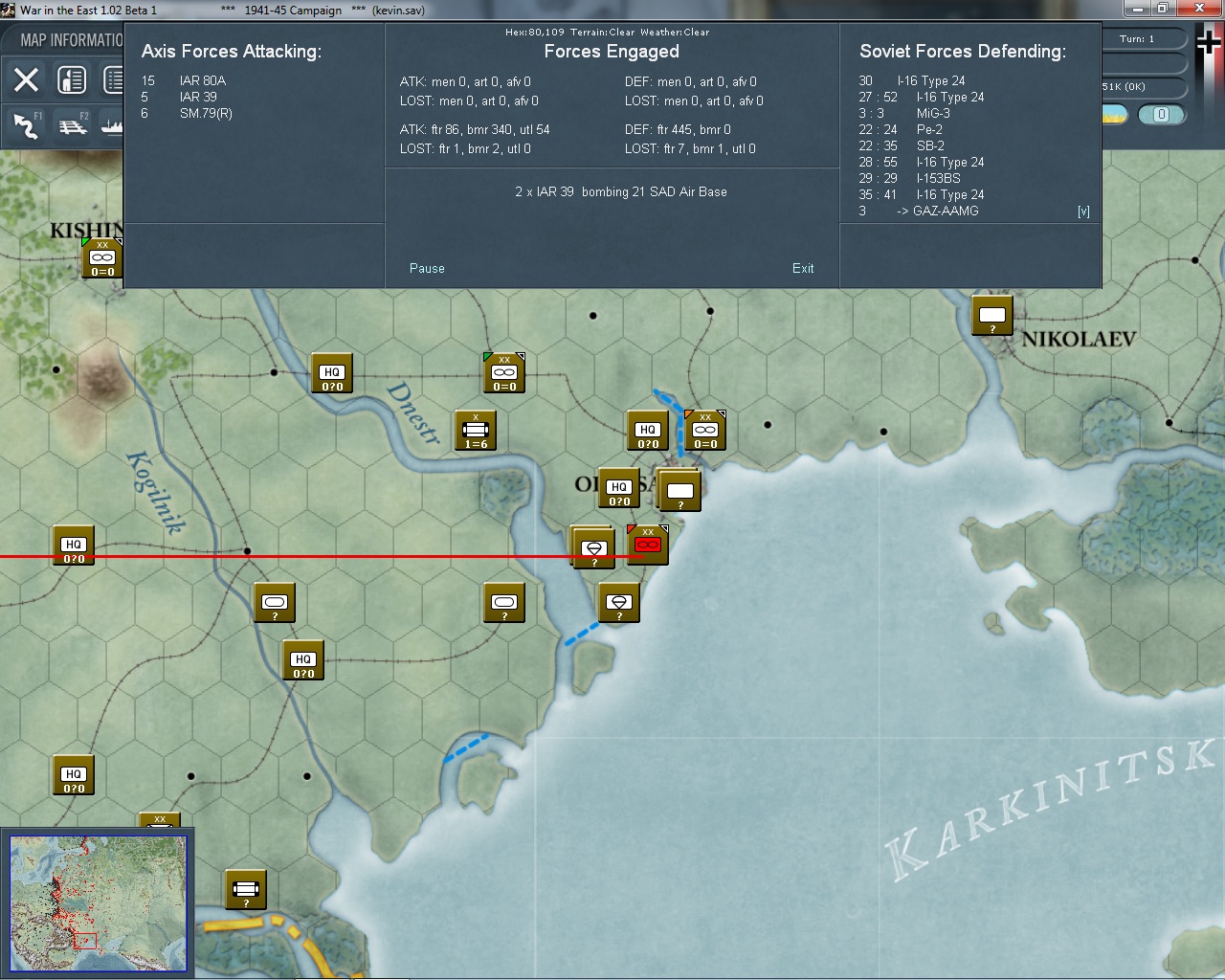Select the red XX unit counter
Screen dimensions: 1225x980
[x=648, y=545]
